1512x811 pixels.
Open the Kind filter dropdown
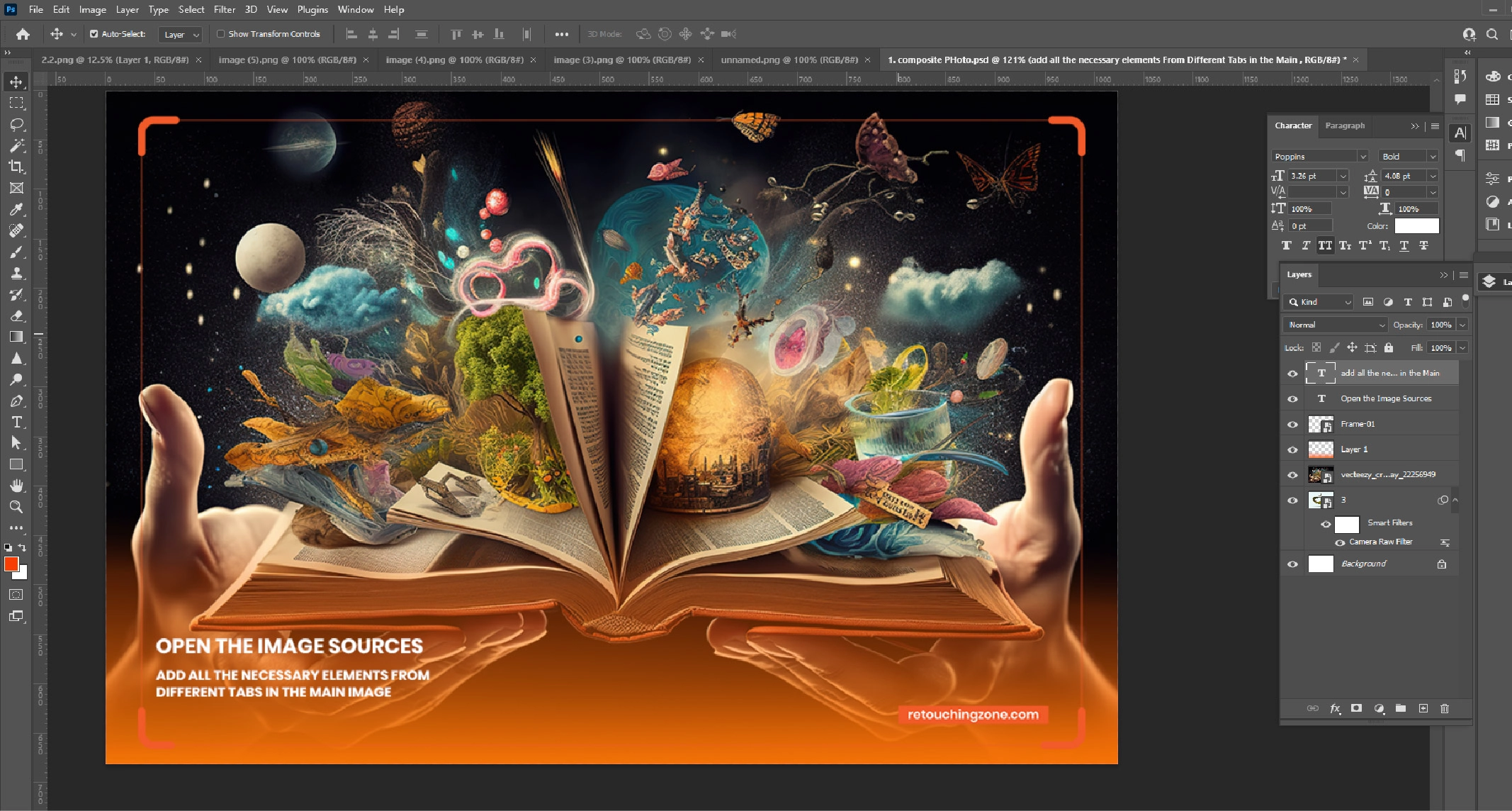(1318, 302)
